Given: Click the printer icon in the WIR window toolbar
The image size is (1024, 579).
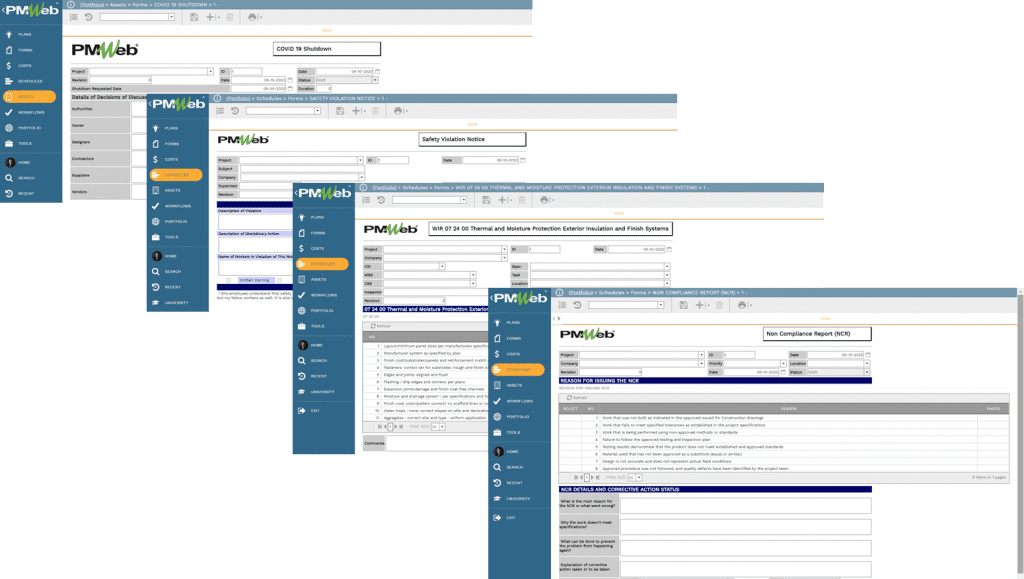Looking at the screenshot, I should (545, 200).
